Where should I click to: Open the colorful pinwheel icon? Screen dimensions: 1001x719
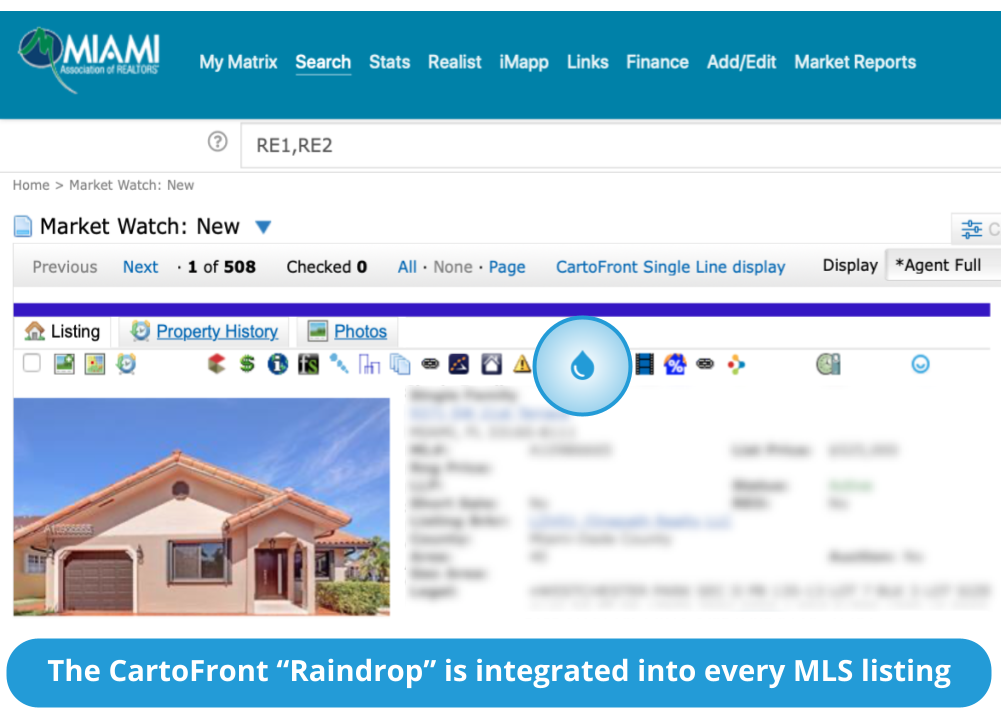click(x=736, y=364)
